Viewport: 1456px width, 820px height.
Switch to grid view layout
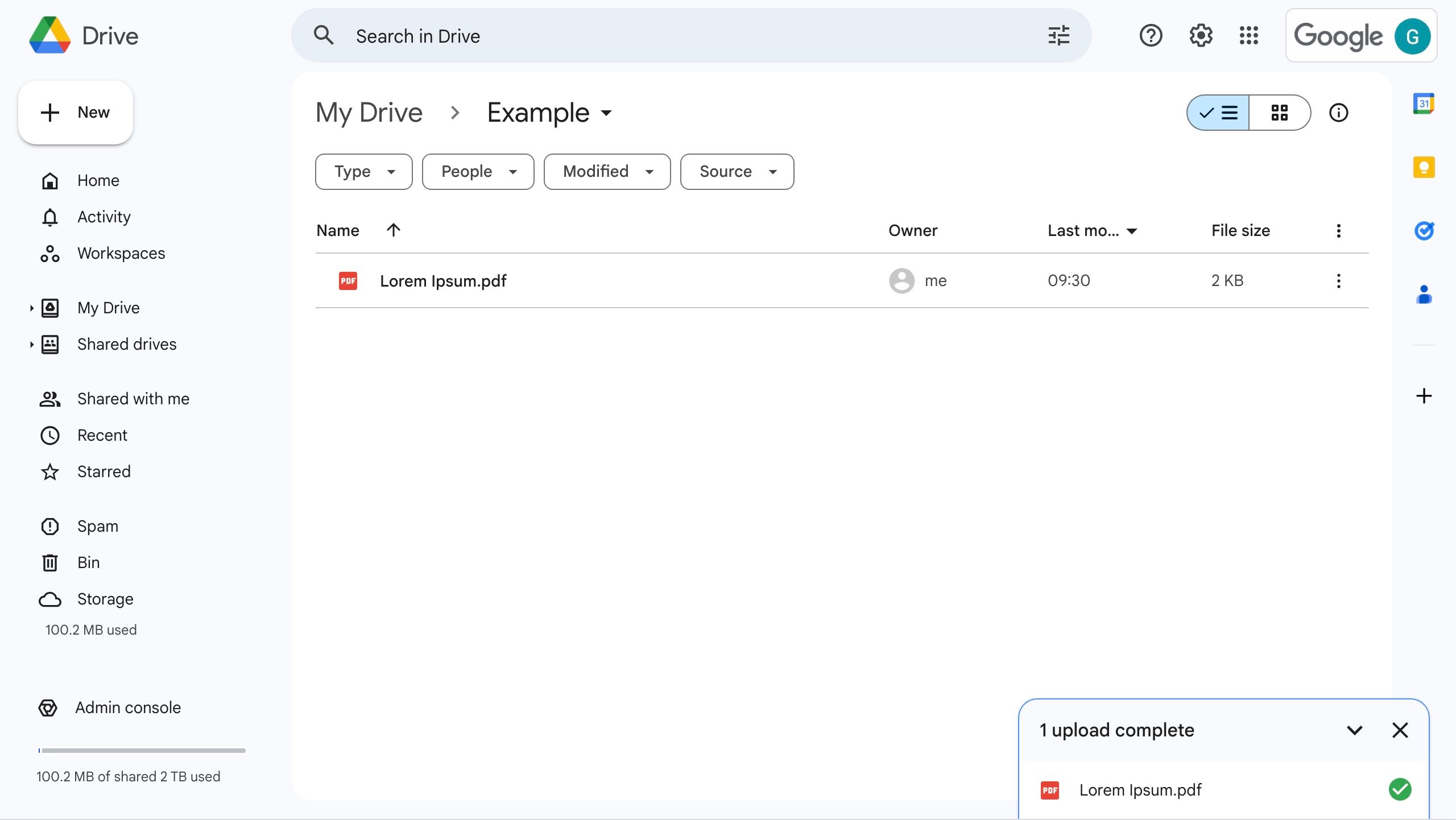click(x=1280, y=113)
